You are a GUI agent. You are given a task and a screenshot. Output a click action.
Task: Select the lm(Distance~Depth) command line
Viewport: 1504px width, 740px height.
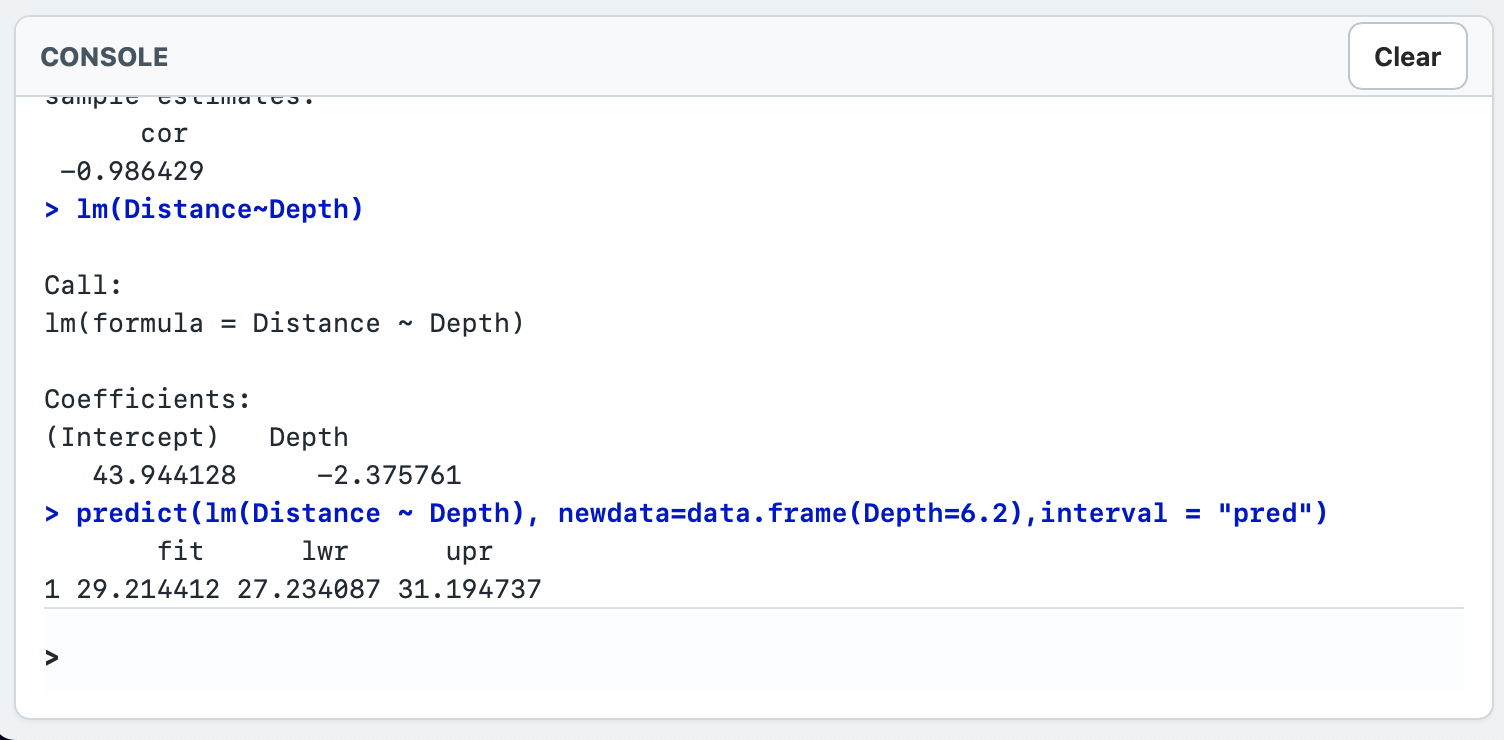(204, 210)
